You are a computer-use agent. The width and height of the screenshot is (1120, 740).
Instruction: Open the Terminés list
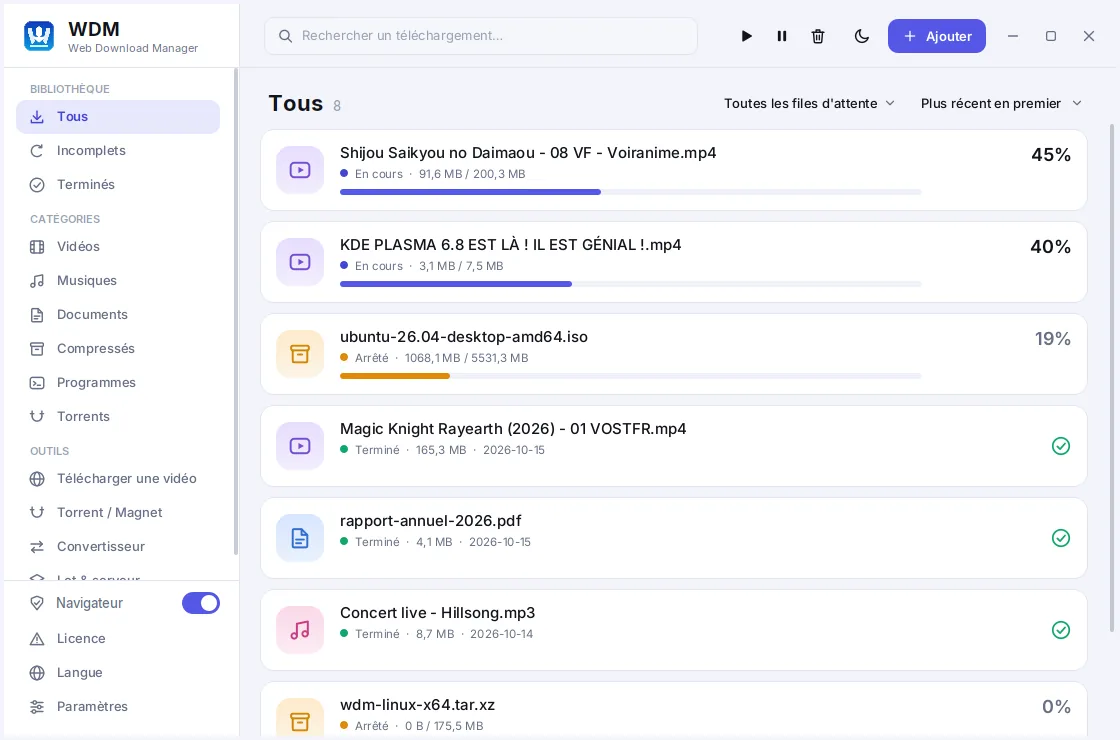(118, 184)
